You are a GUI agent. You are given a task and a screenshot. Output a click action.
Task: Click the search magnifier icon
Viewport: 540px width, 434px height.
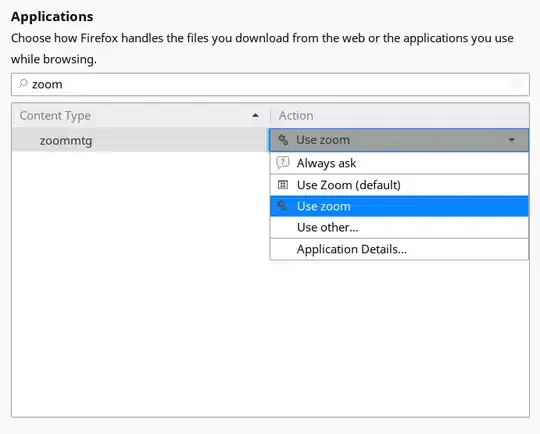click(x=23, y=84)
